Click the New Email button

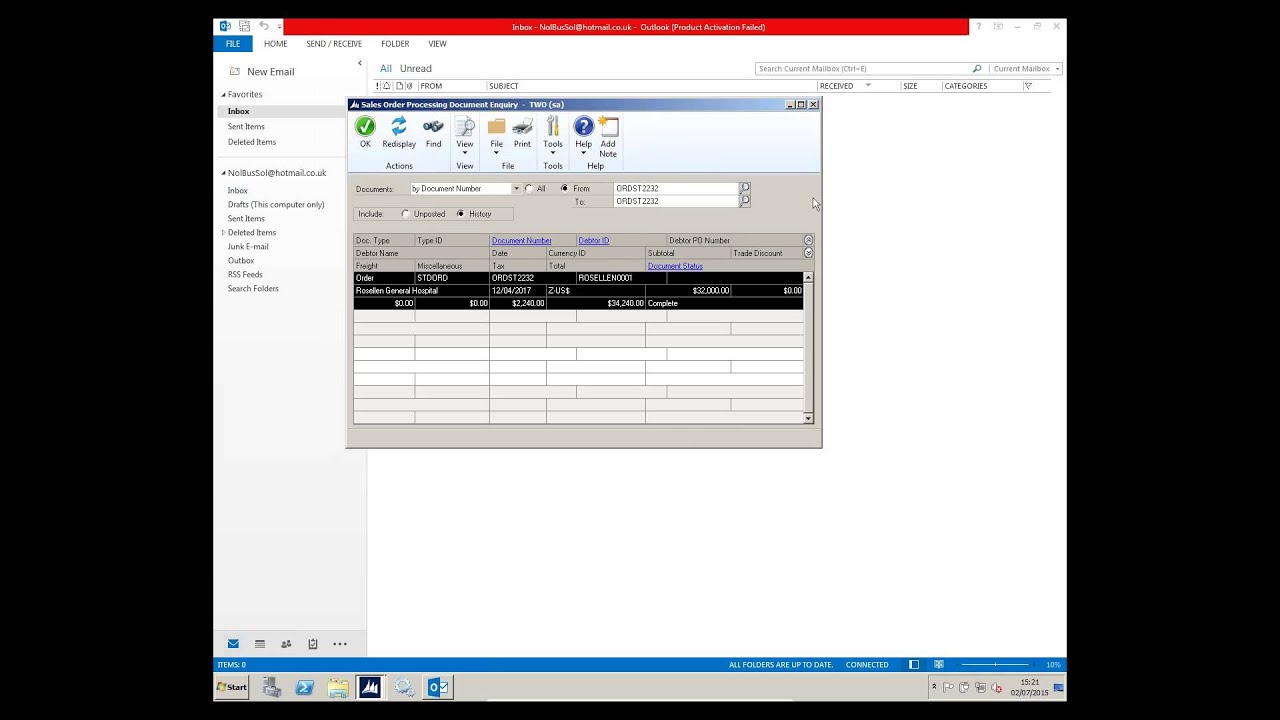pos(262,72)
